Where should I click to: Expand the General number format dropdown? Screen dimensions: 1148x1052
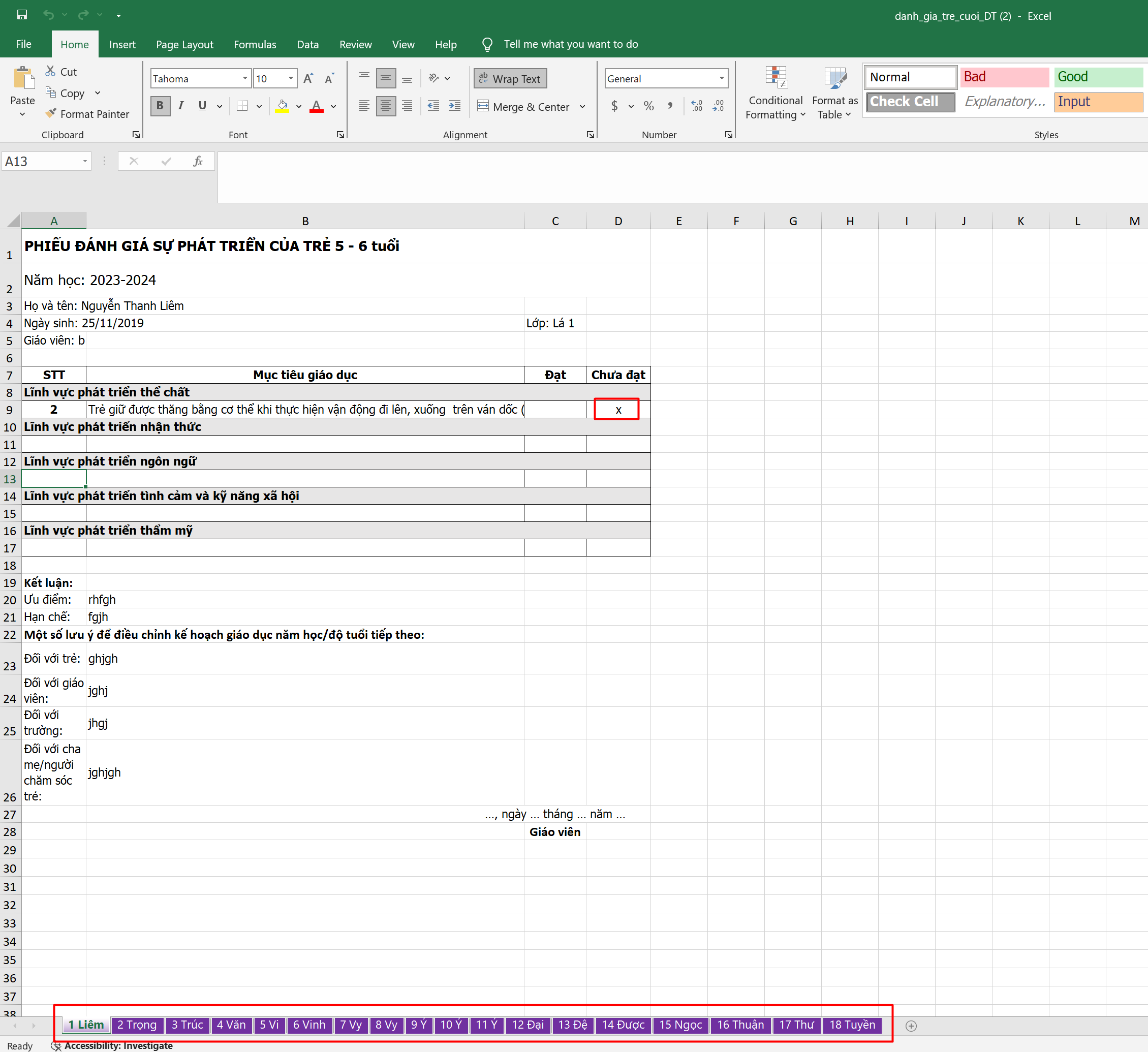click(722, 79)
